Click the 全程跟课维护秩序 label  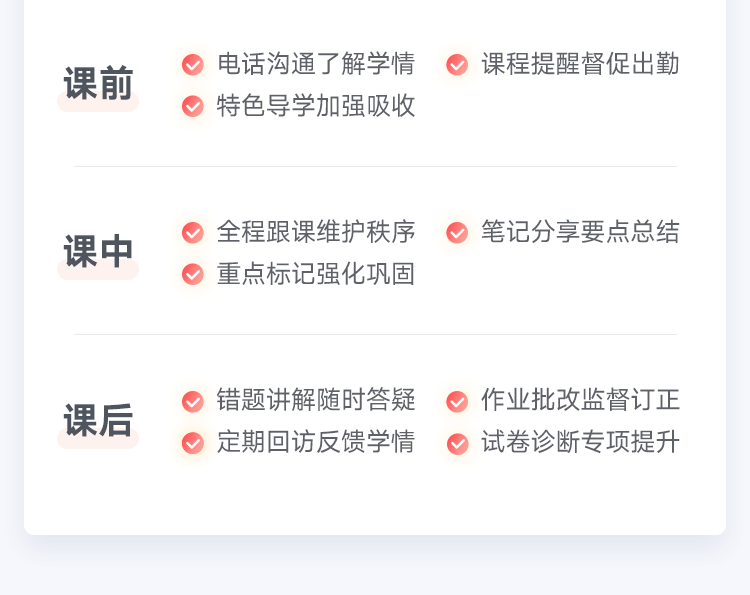point(316,232)
